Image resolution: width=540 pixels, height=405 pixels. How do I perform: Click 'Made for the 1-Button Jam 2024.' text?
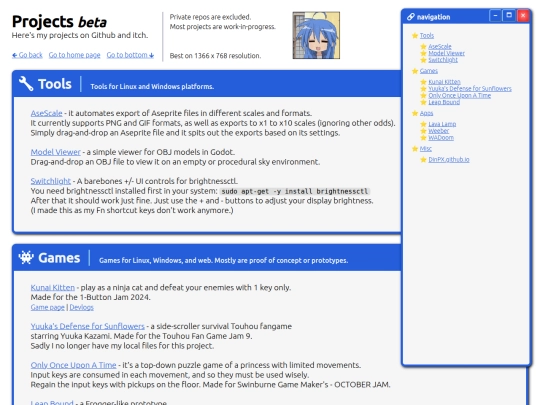pyautogui.click(x=91, y=297)
